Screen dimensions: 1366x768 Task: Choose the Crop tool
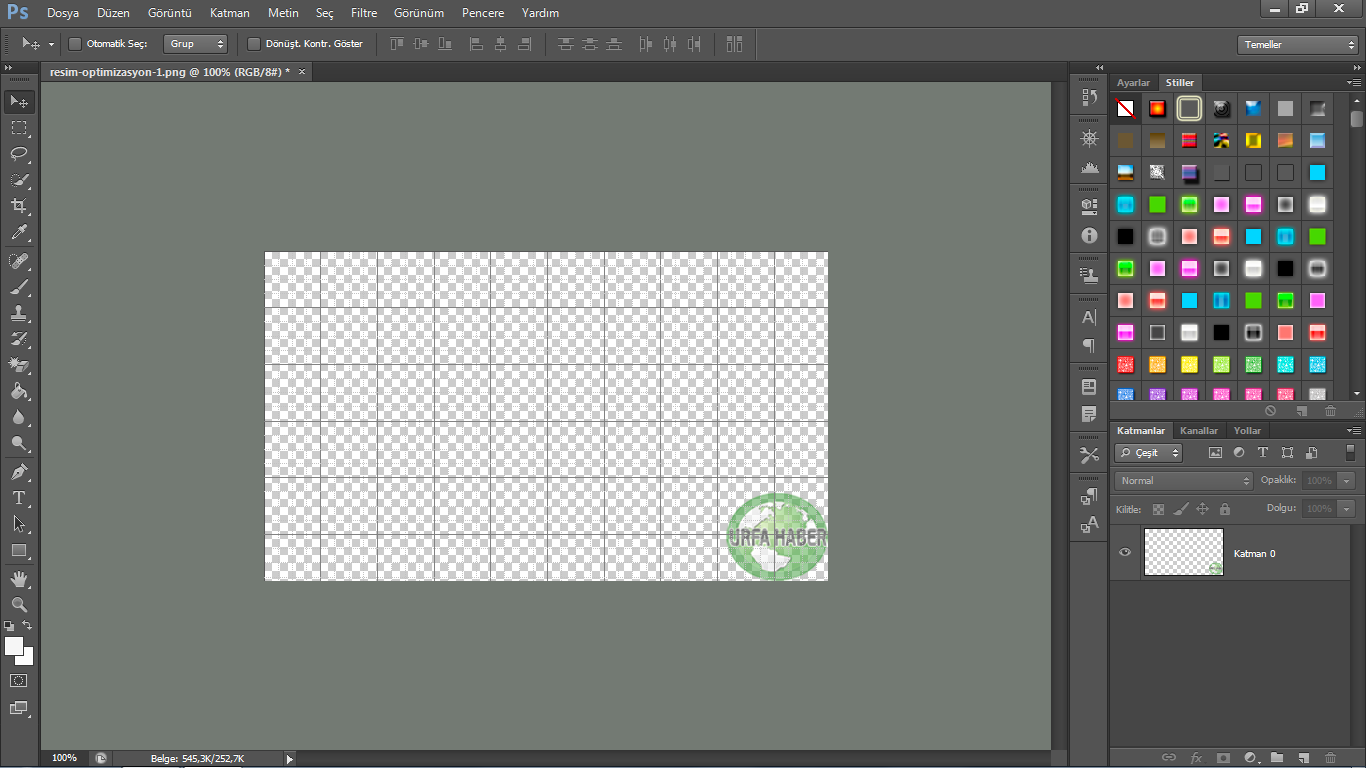click(x=19, y=206)
